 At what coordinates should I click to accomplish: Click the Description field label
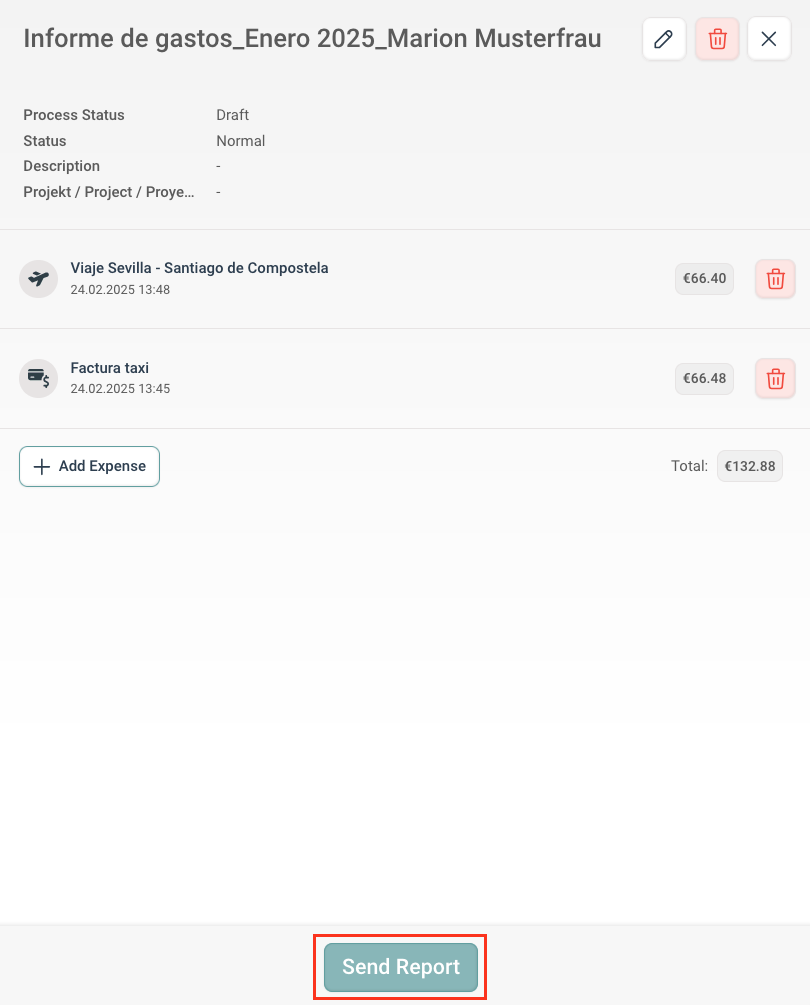pos(62,166)
